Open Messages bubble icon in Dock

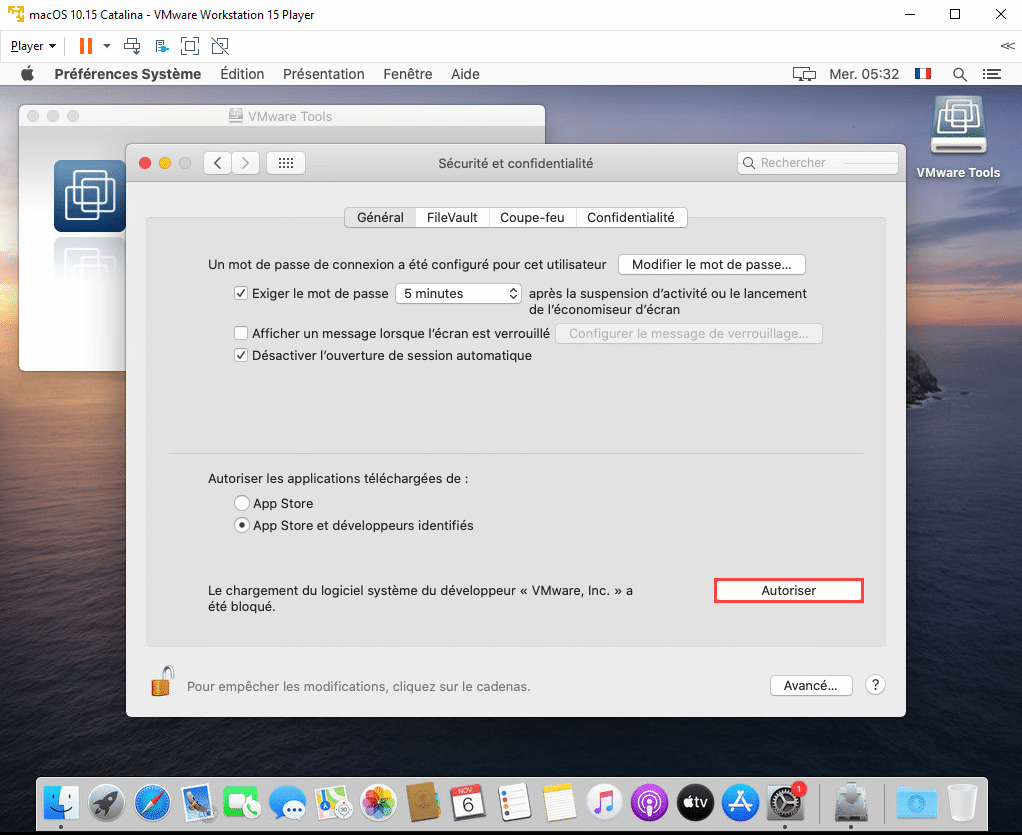point(287,802)
